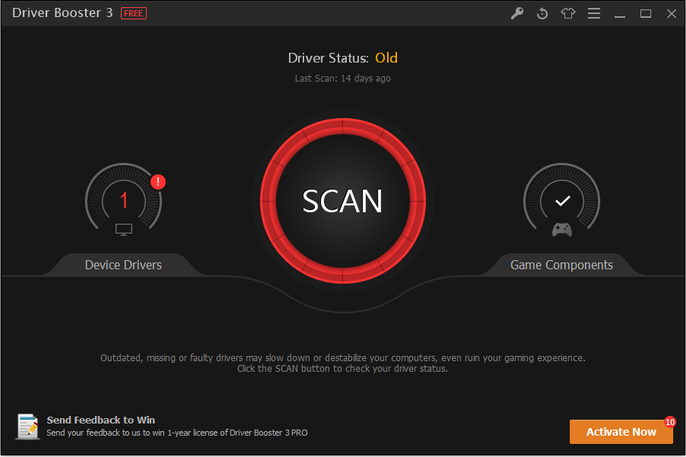
Task: Click the Driver Booster 3 title
Action: click(x=62, y=13)
